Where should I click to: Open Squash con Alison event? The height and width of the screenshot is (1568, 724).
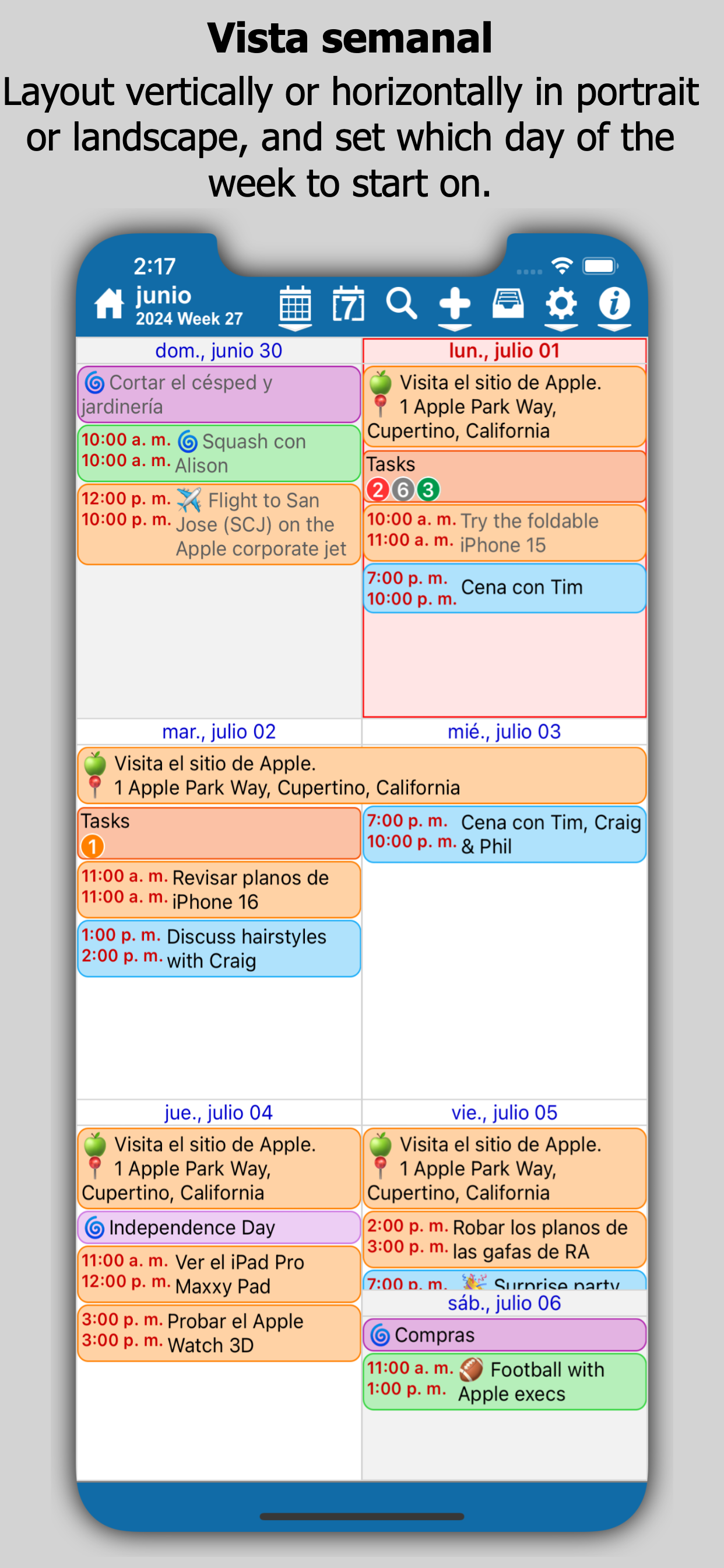coord(219,453)
